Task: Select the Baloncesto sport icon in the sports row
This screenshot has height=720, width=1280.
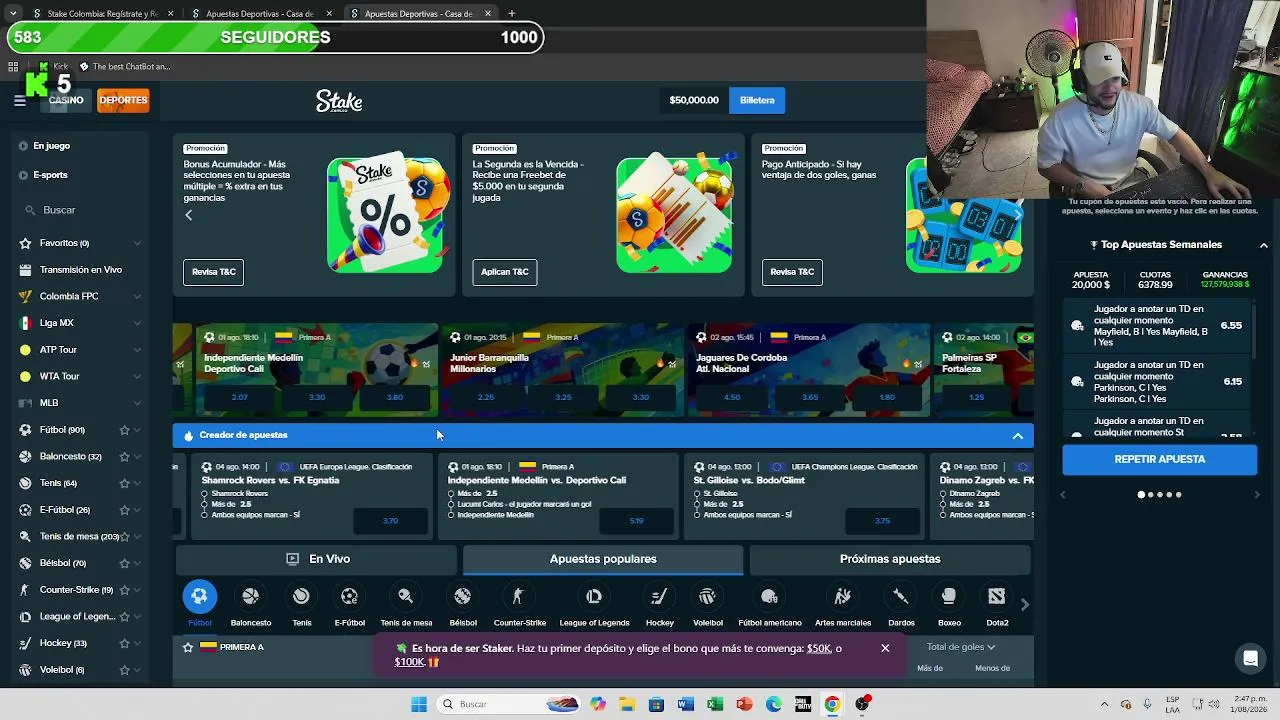Action: pyautogui.click(x=251, y=597)
